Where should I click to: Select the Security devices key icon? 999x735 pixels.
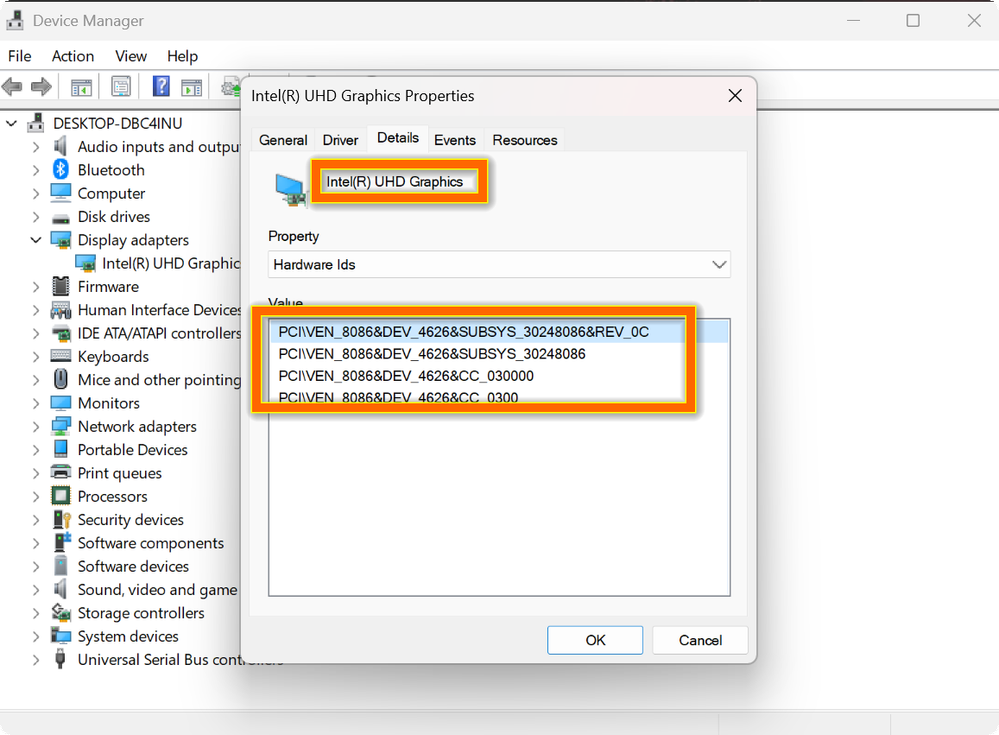[62, 519]
